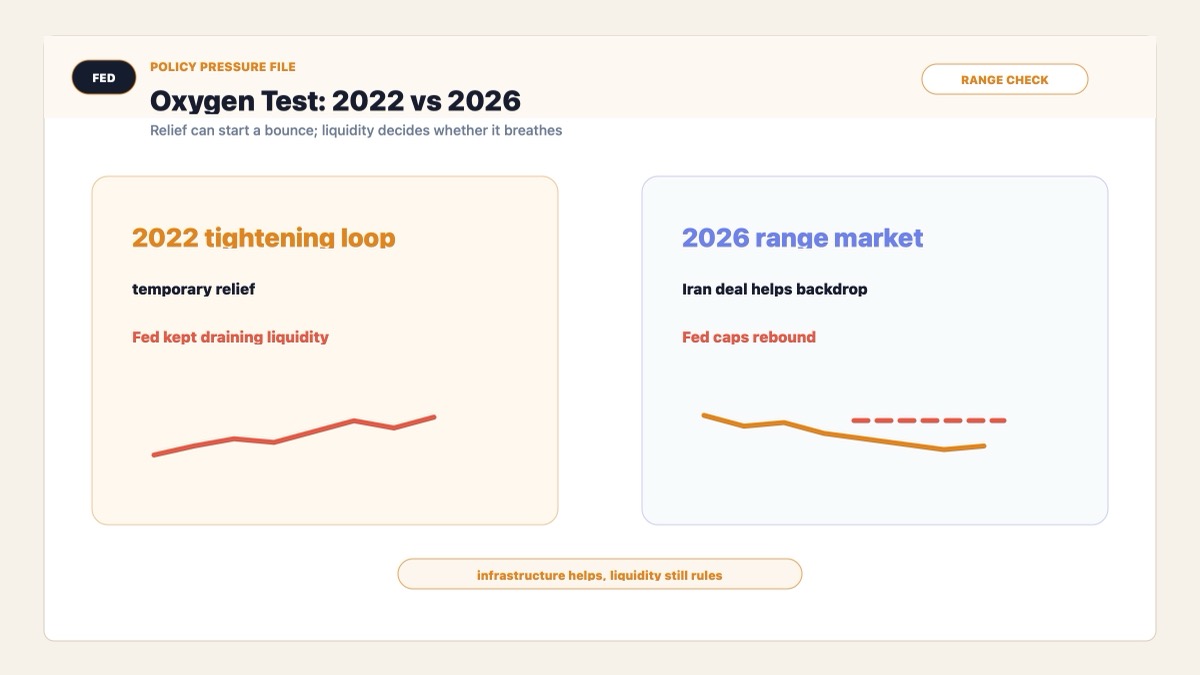Click the rising red line chart
The width and height of the screenshot is (1200, 675).
294,436
